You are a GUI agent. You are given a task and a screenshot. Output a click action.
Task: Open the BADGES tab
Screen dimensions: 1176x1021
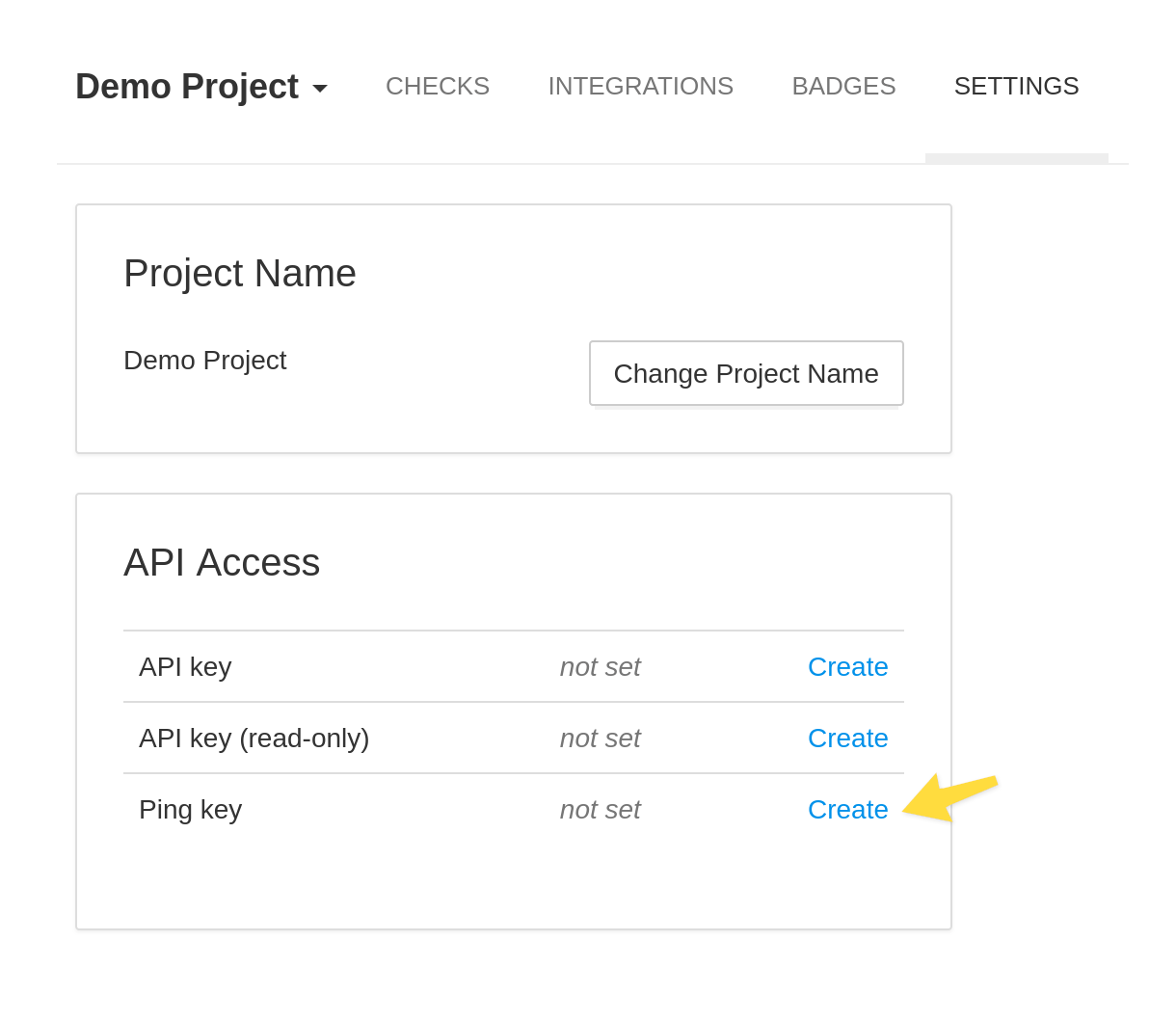(x=843, y=86)
